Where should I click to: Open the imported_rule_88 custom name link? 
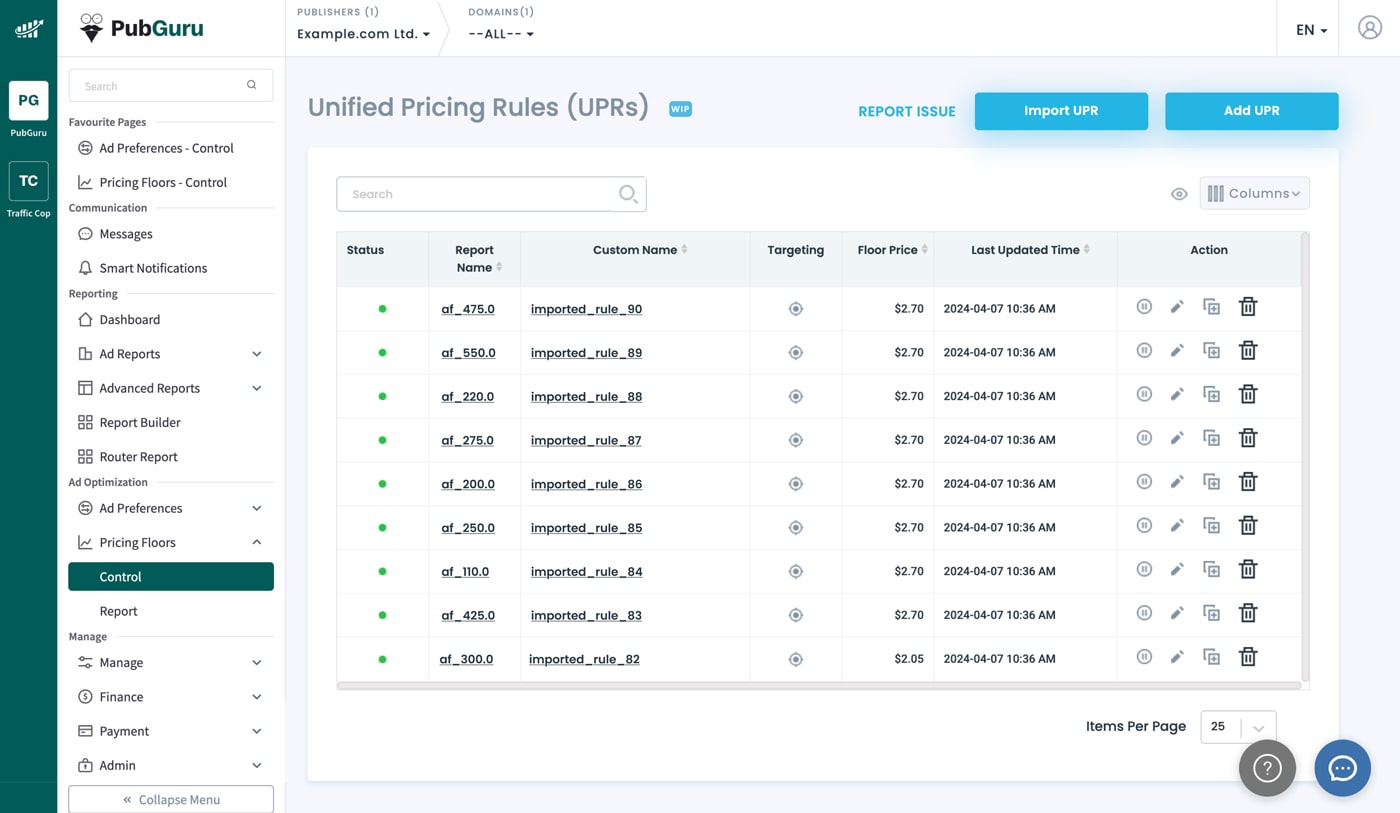point(586,397)
